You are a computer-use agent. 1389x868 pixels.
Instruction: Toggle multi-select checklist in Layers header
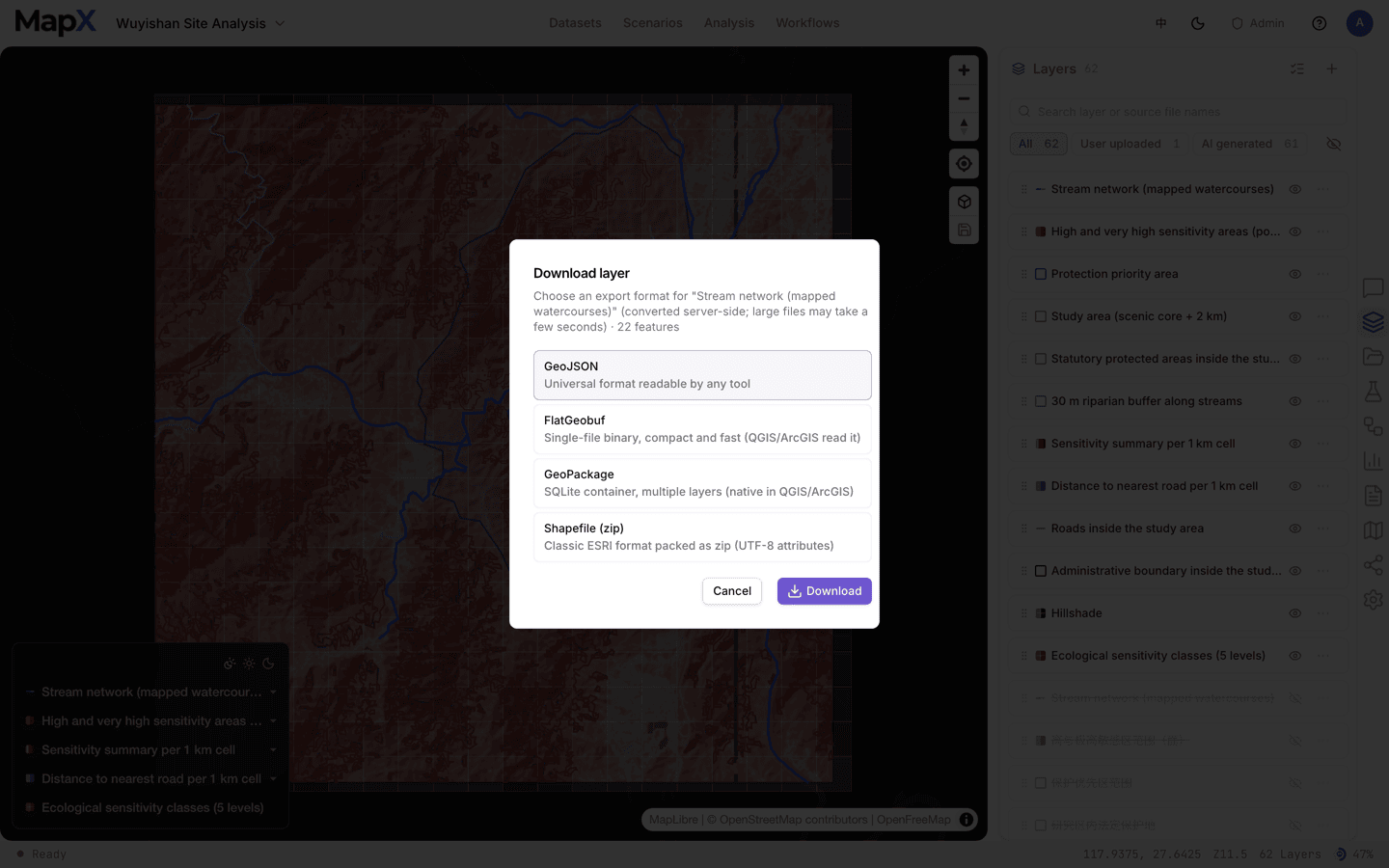click(x=1297, y=68)
